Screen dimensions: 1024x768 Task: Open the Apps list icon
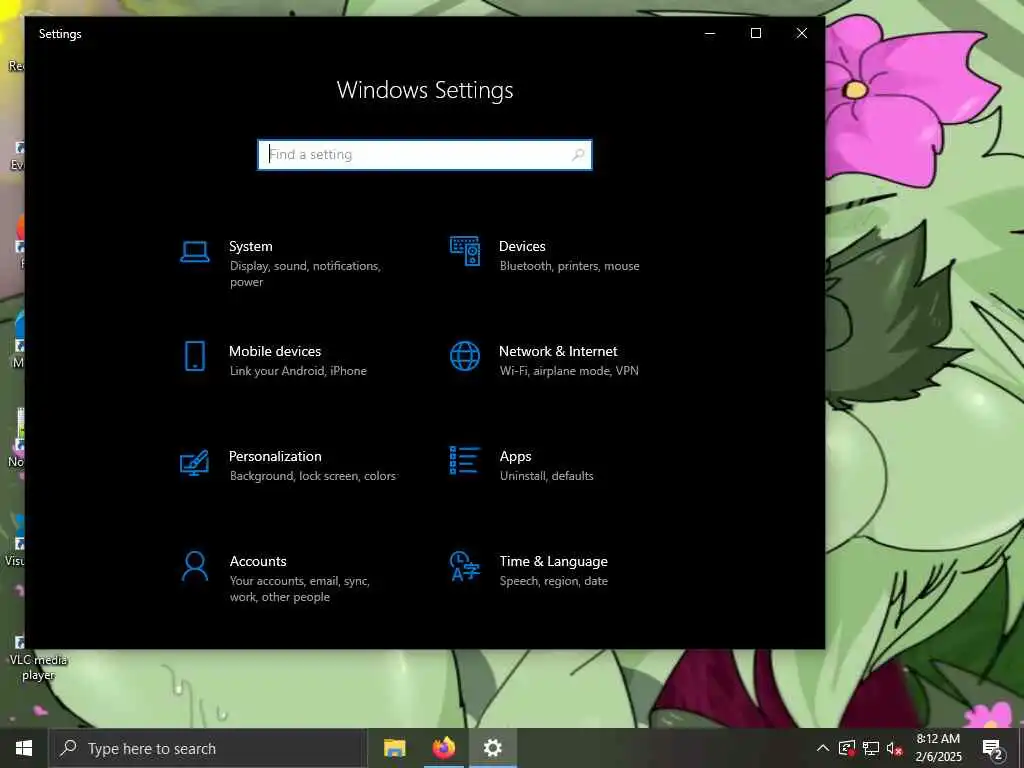(x=465, y=461)
